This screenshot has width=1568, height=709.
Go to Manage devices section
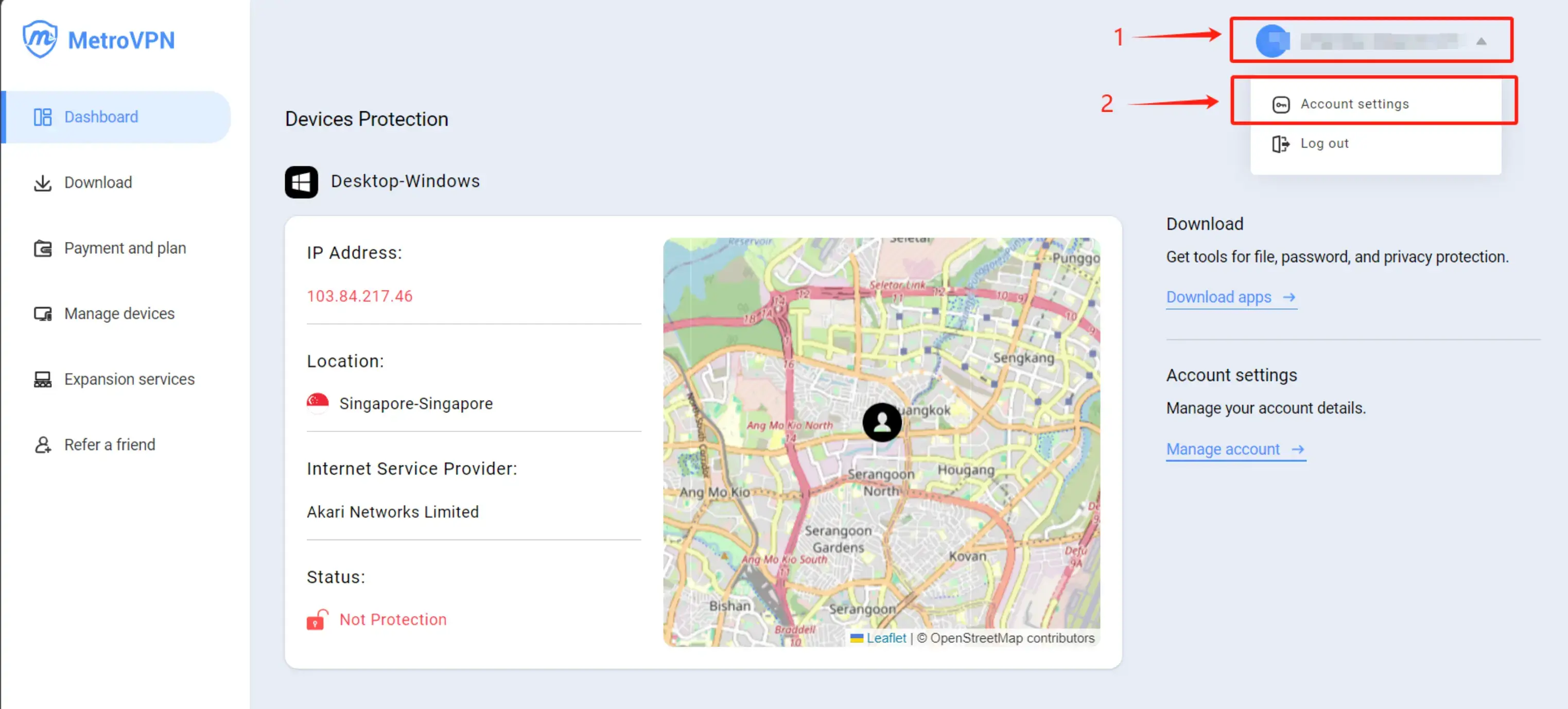(x=119, y=314)
